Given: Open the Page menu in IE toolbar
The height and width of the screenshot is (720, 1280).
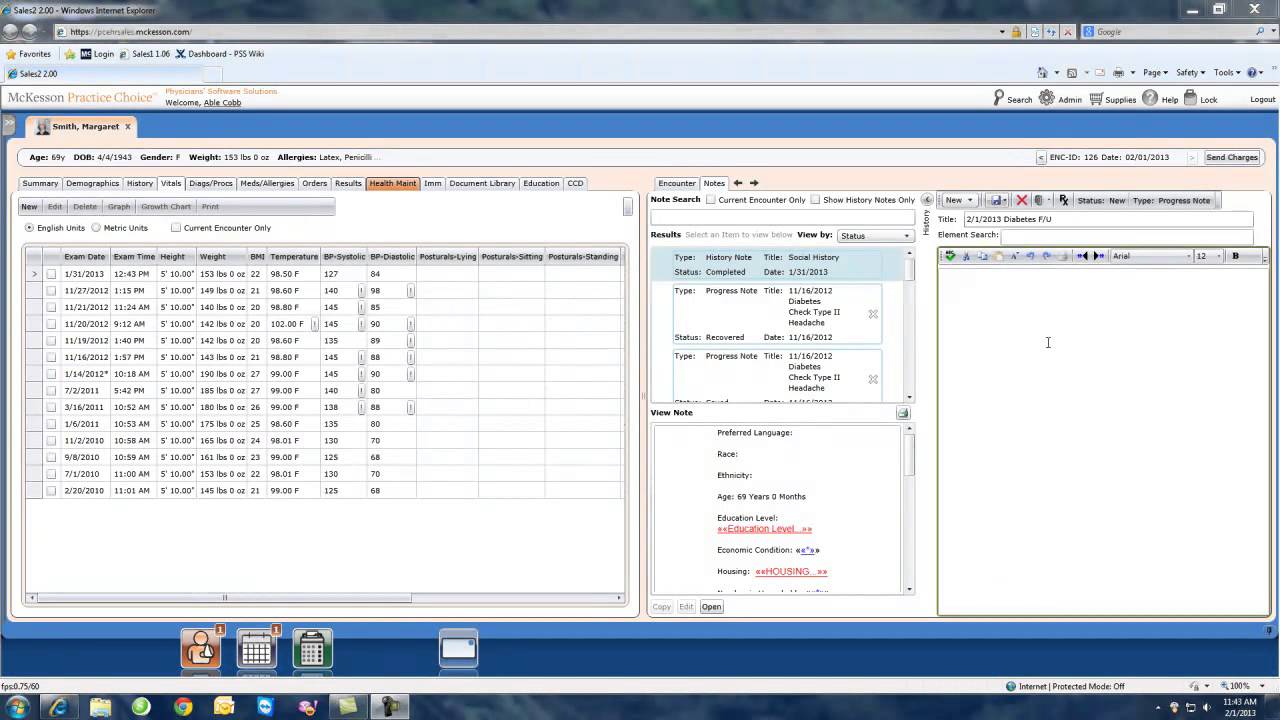Looking at the screenshot, I should (x=1155, y=72).
